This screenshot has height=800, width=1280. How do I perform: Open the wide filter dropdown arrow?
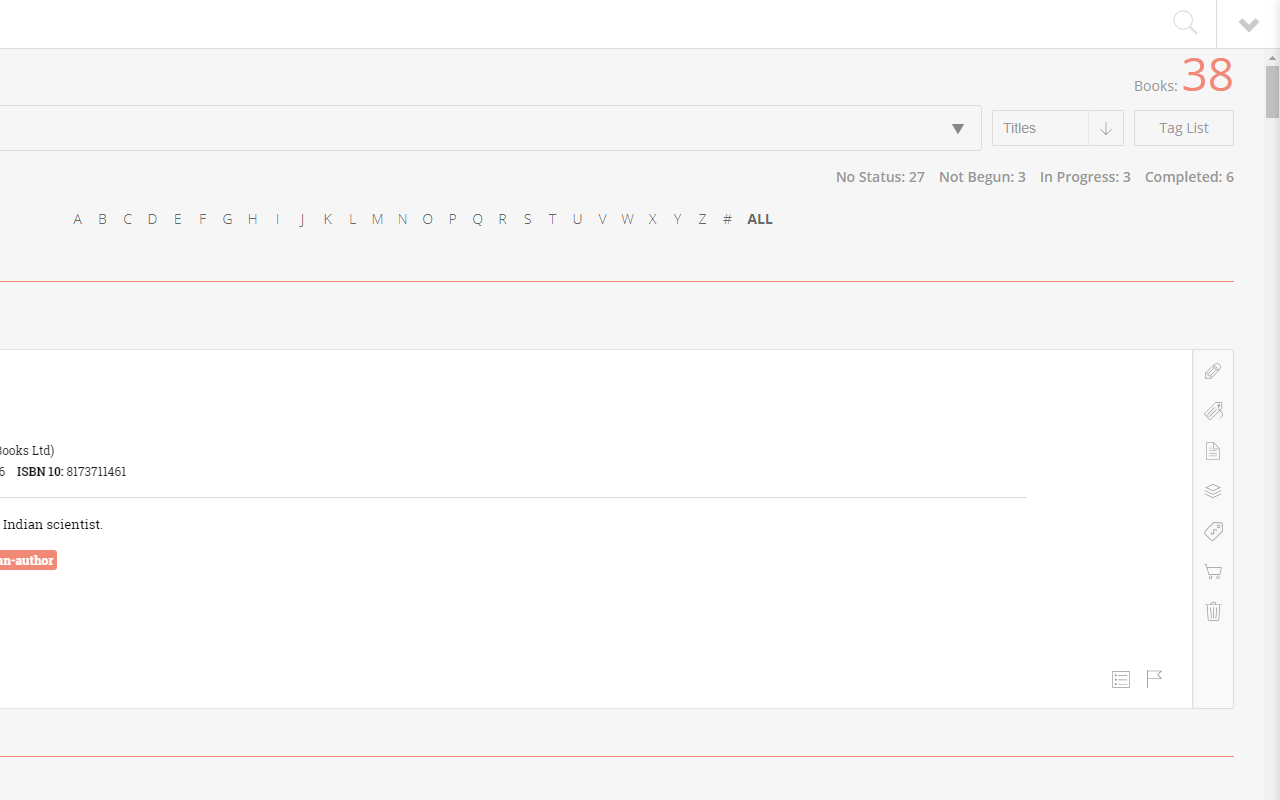(x=958, y=128)
